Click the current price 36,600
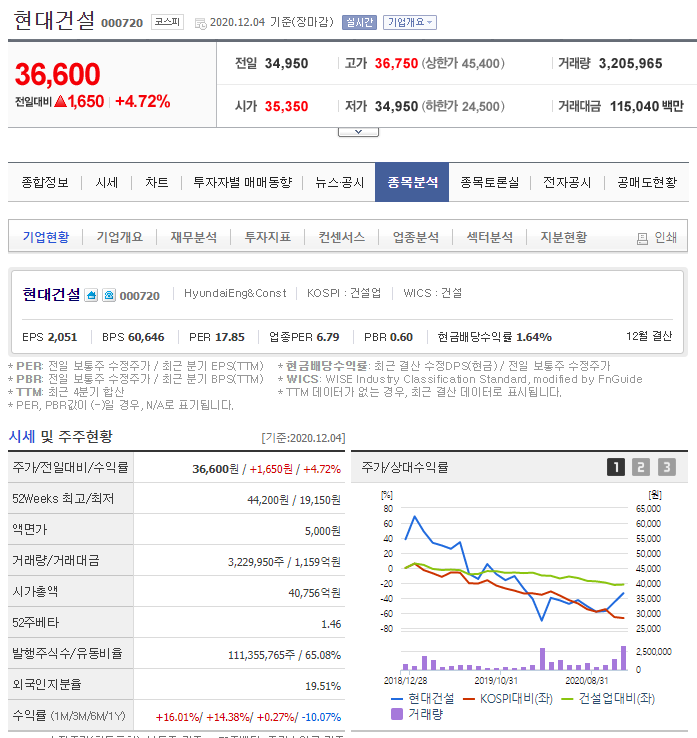The width and height of the screenshot is (697, 738). click(57, 74)
